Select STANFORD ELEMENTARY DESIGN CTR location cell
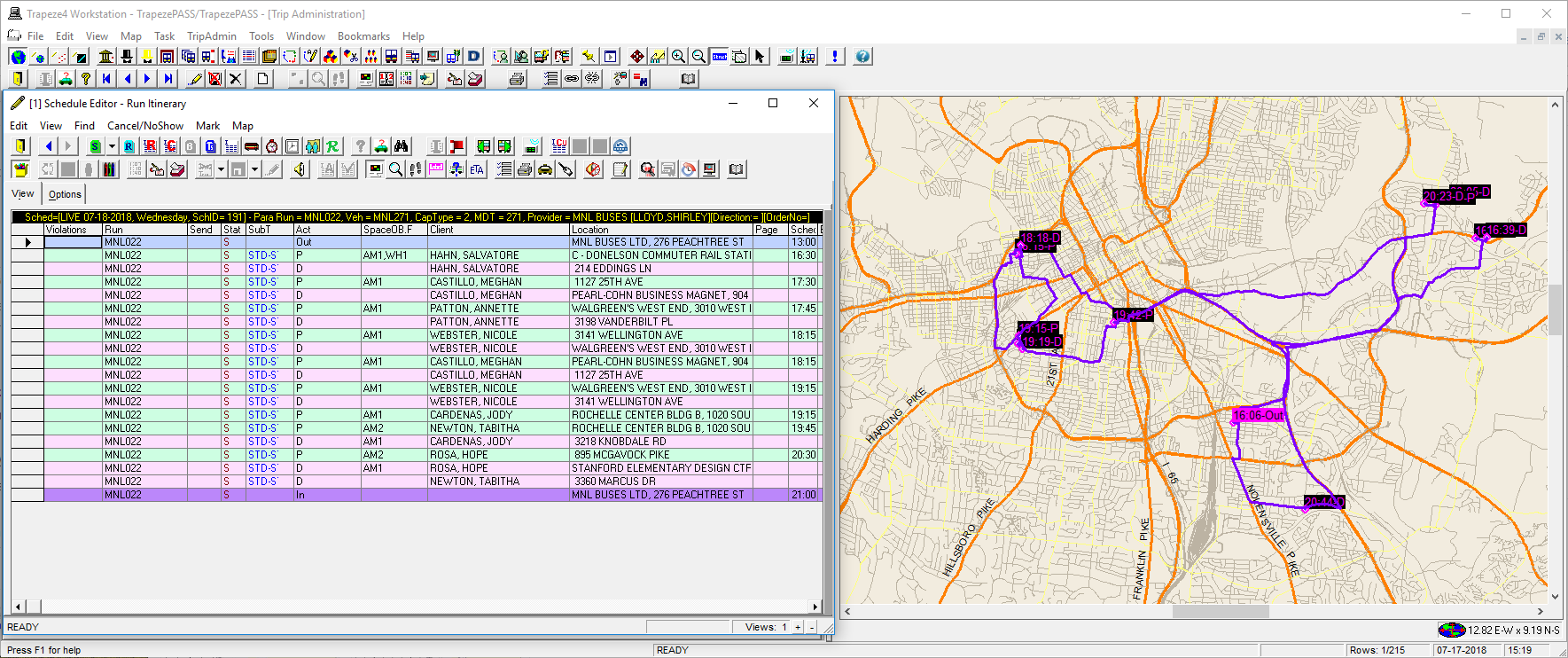 pos(661,468)
